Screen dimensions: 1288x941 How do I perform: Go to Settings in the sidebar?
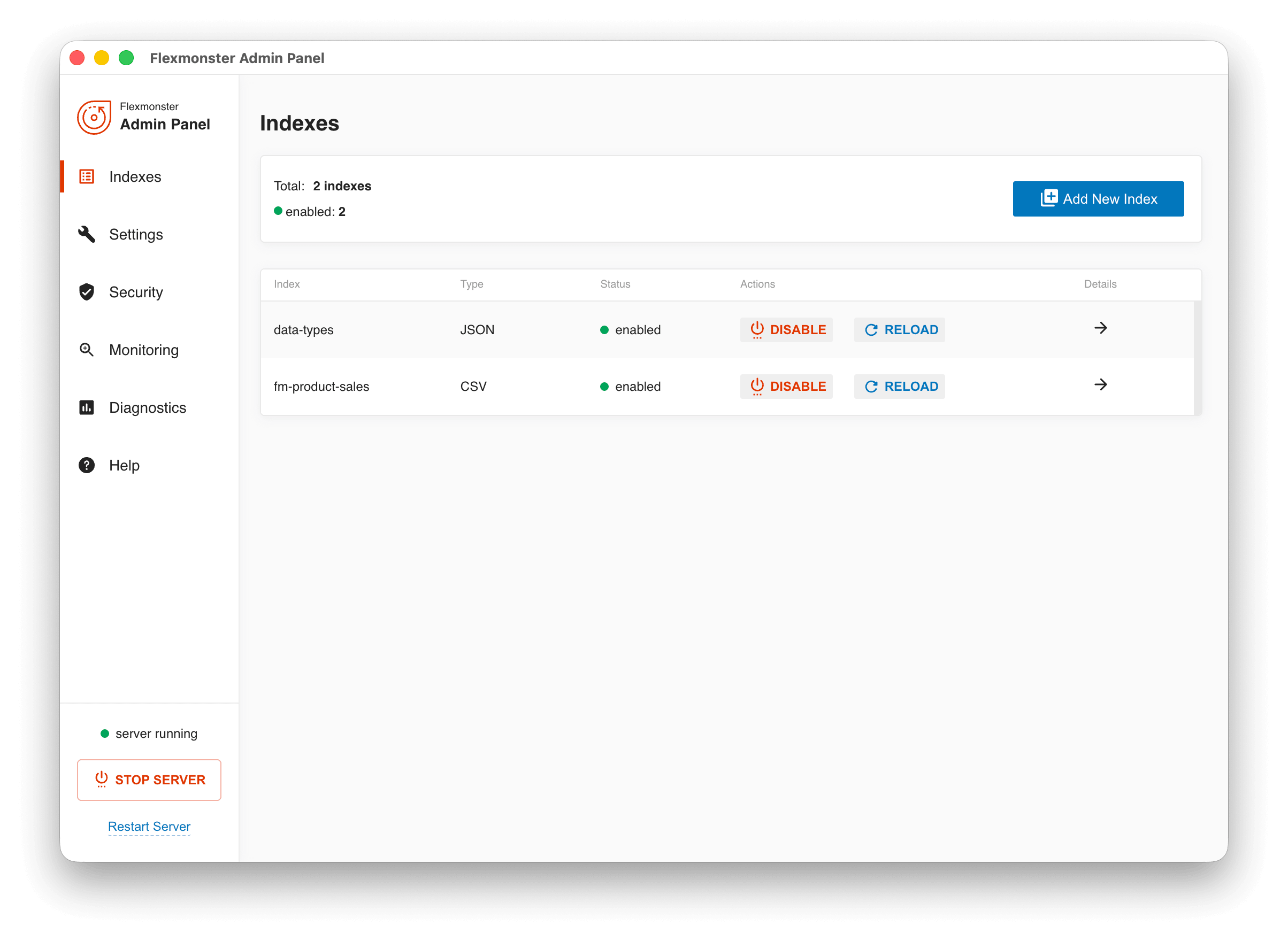(149, 234)
